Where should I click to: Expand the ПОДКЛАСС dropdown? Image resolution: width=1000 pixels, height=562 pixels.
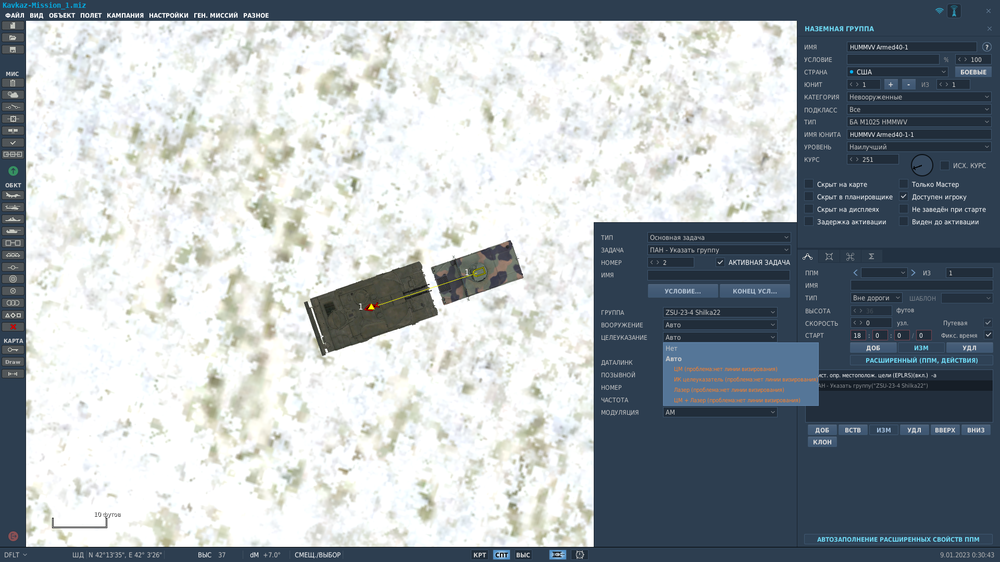(919, 110)
